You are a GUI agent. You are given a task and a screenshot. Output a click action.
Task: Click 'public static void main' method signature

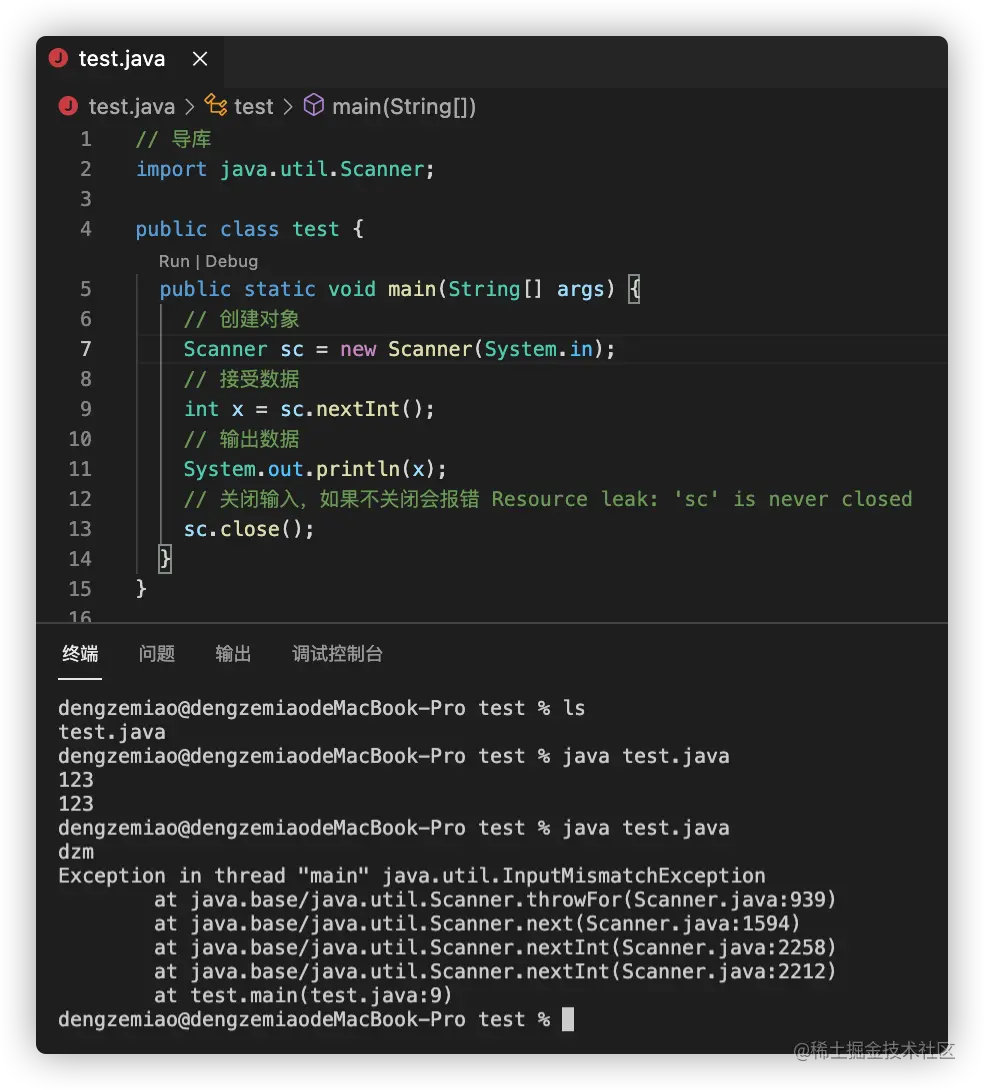[x=400, y=289]
